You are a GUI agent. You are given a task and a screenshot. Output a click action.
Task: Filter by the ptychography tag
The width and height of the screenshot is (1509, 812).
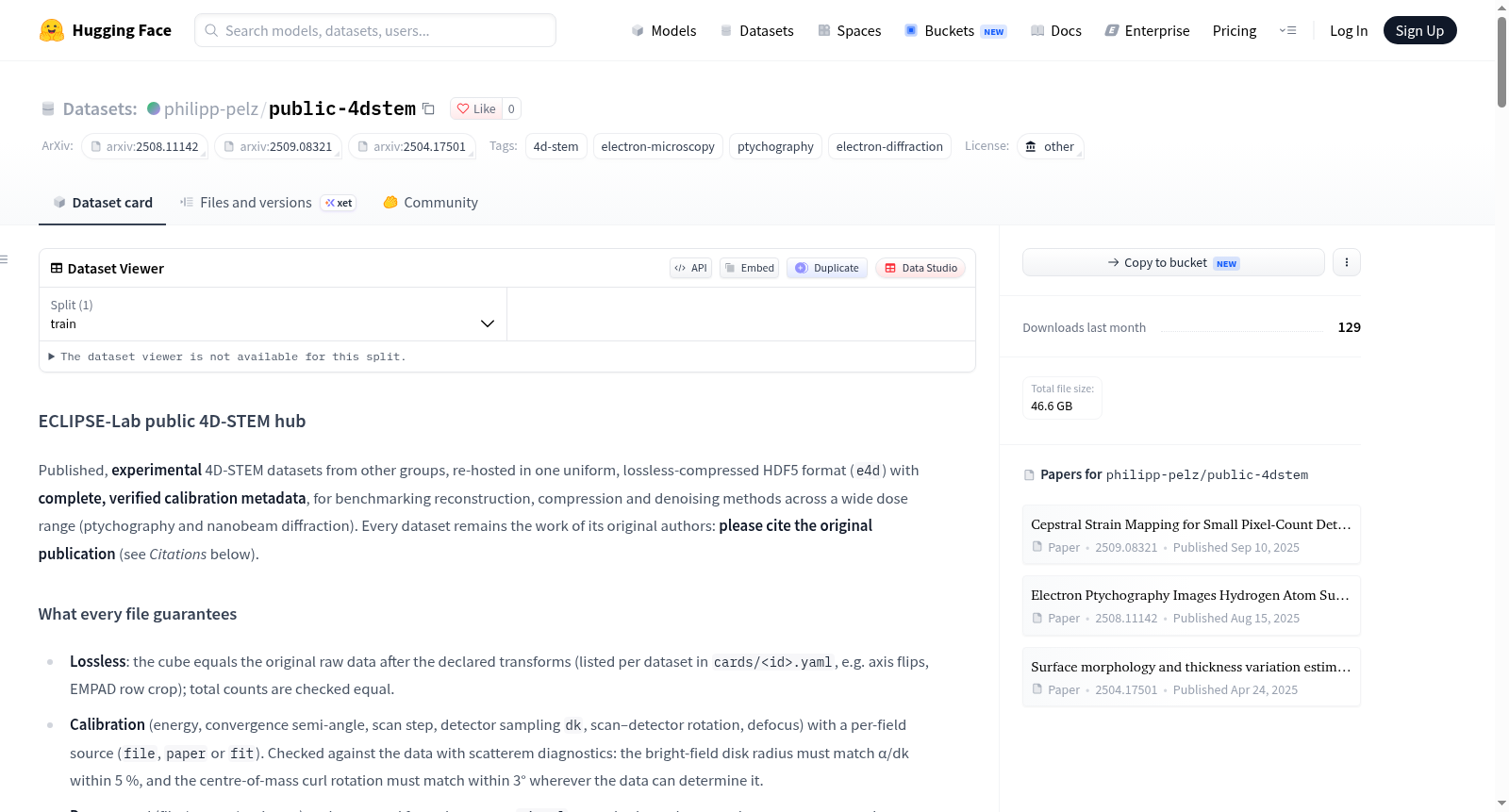point(775,146)
